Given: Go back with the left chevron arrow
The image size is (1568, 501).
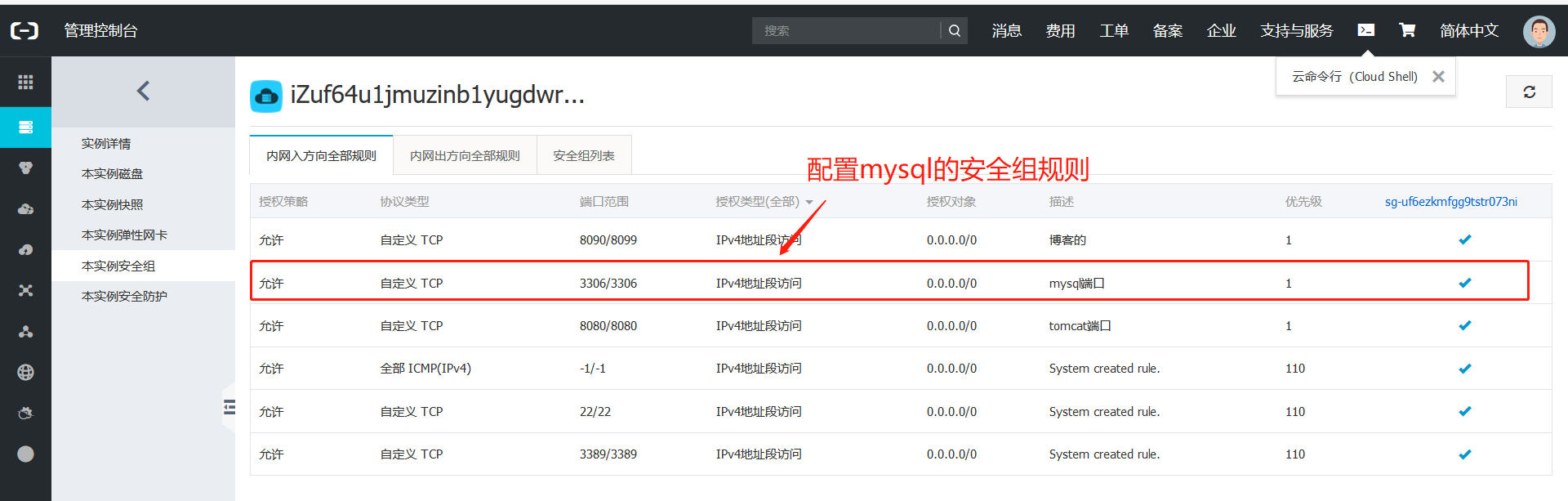Looking at the screenshot, I should 143,91.
